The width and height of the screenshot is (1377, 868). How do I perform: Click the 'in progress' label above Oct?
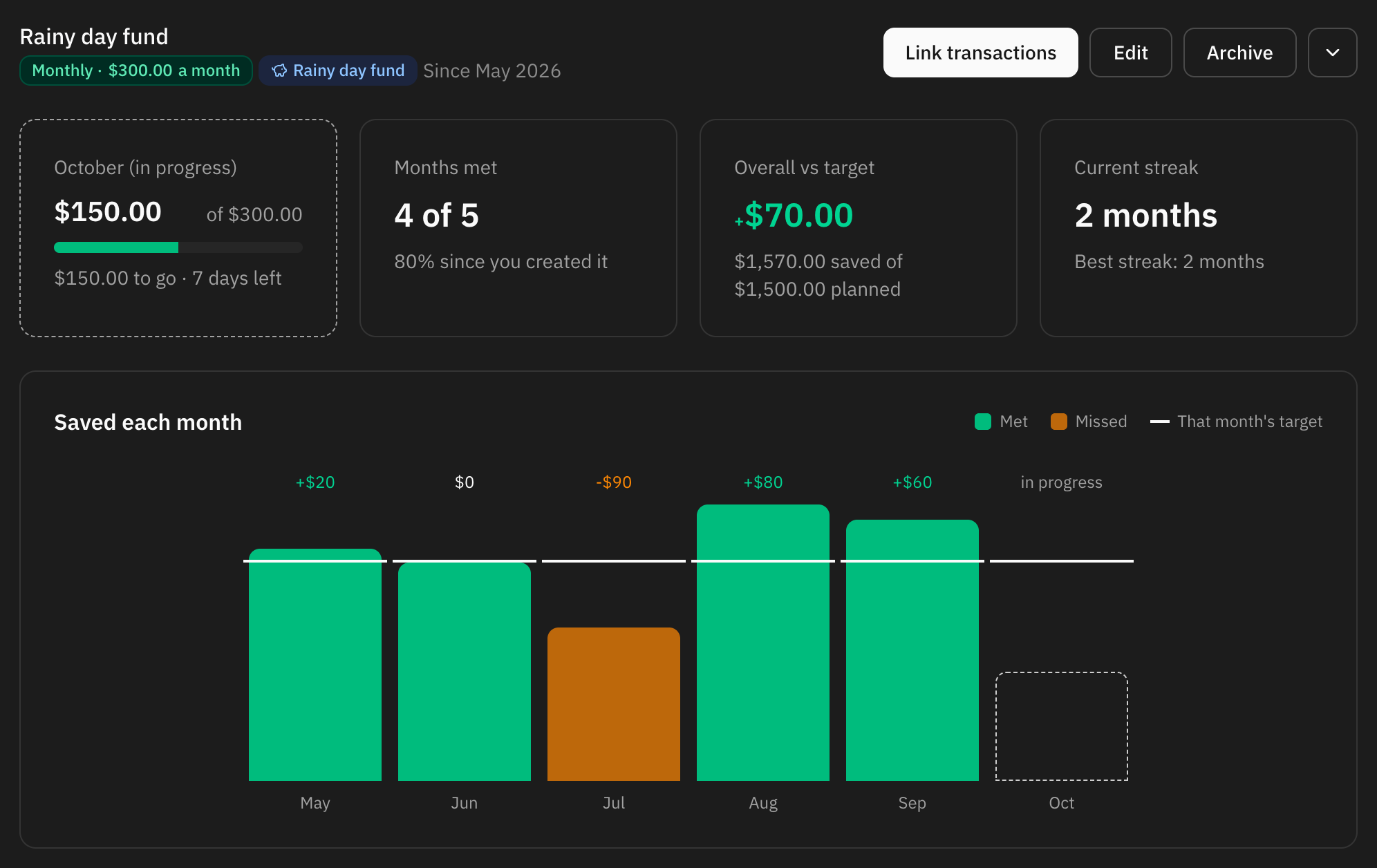click(1062, 482)
